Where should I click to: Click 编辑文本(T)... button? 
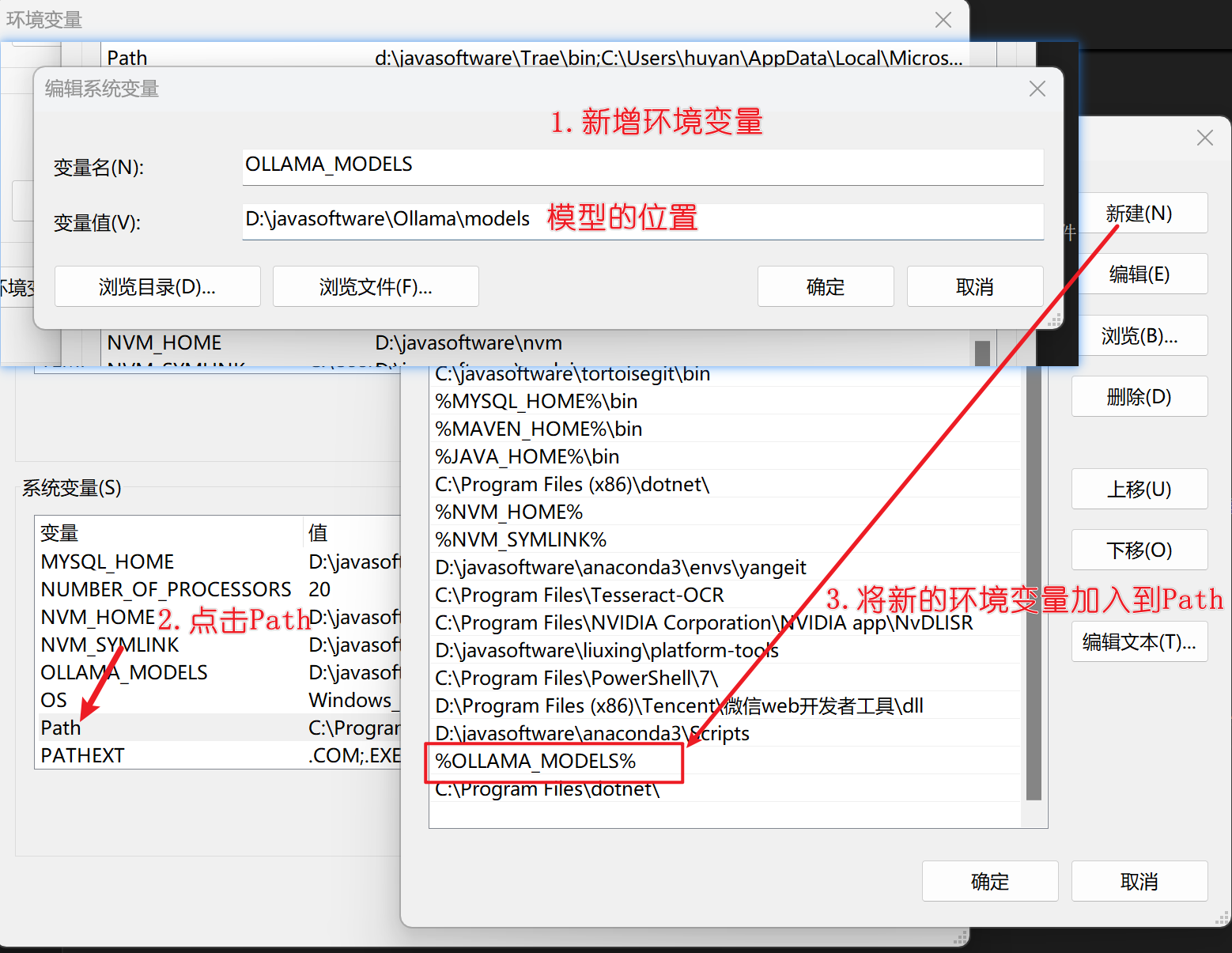[x=1139, y=641]
